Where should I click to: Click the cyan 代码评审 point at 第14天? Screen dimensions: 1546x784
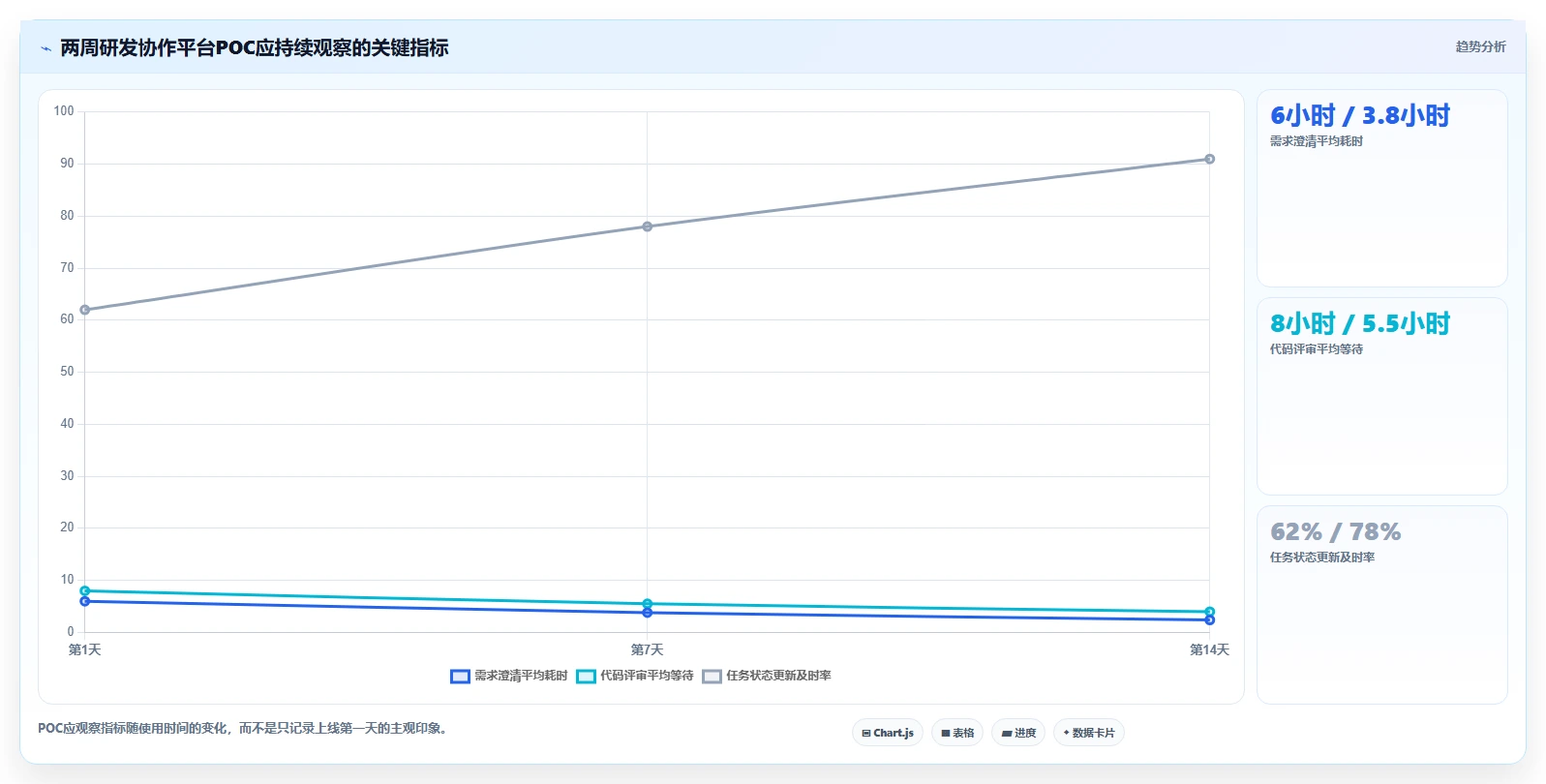tap(1210, 612)
